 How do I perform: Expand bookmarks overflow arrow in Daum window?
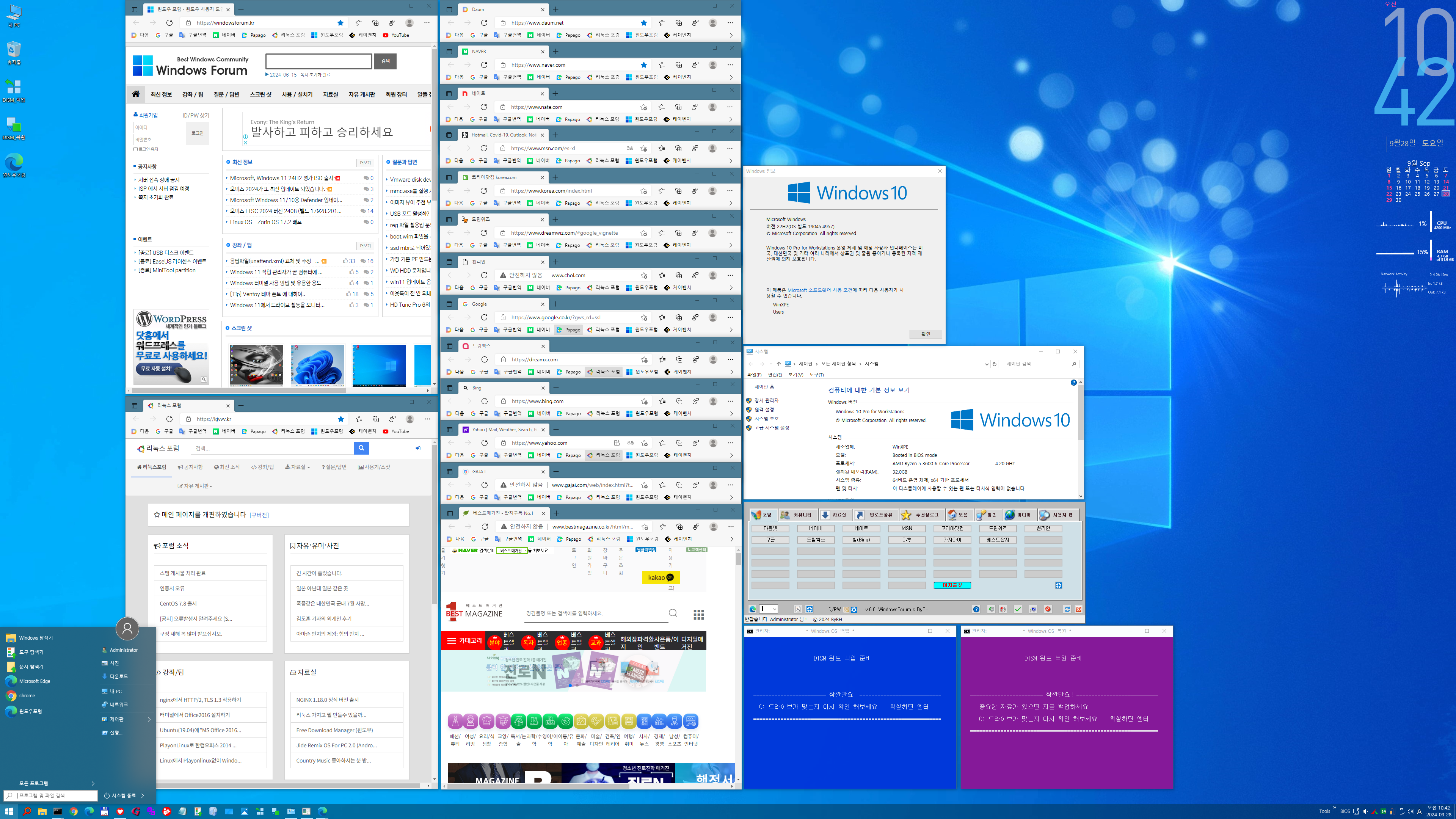[731, 35]
